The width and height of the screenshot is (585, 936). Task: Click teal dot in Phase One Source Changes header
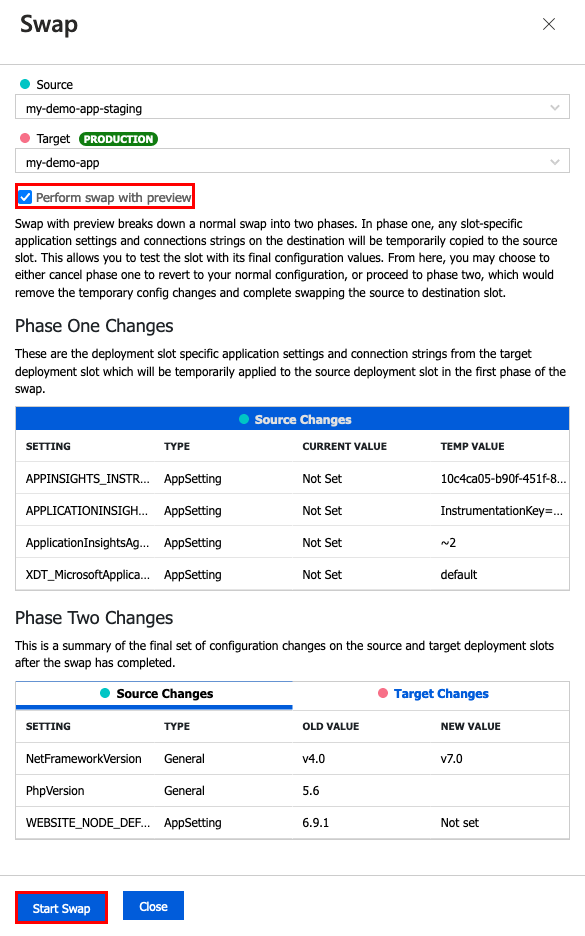tap(244, 419)
